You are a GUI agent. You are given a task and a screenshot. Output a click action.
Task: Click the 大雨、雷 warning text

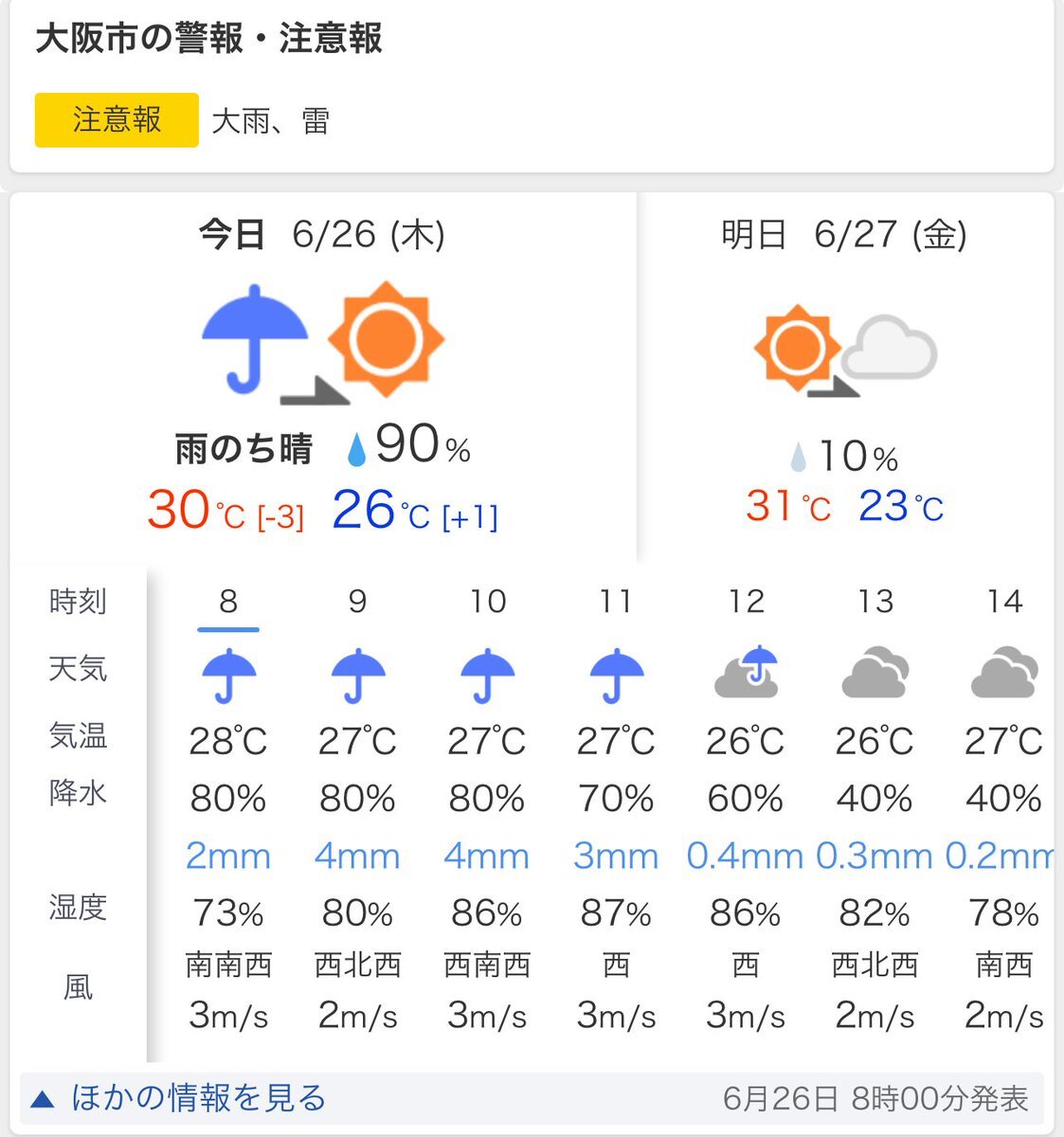pyautogui.click(x=270, y=121)
